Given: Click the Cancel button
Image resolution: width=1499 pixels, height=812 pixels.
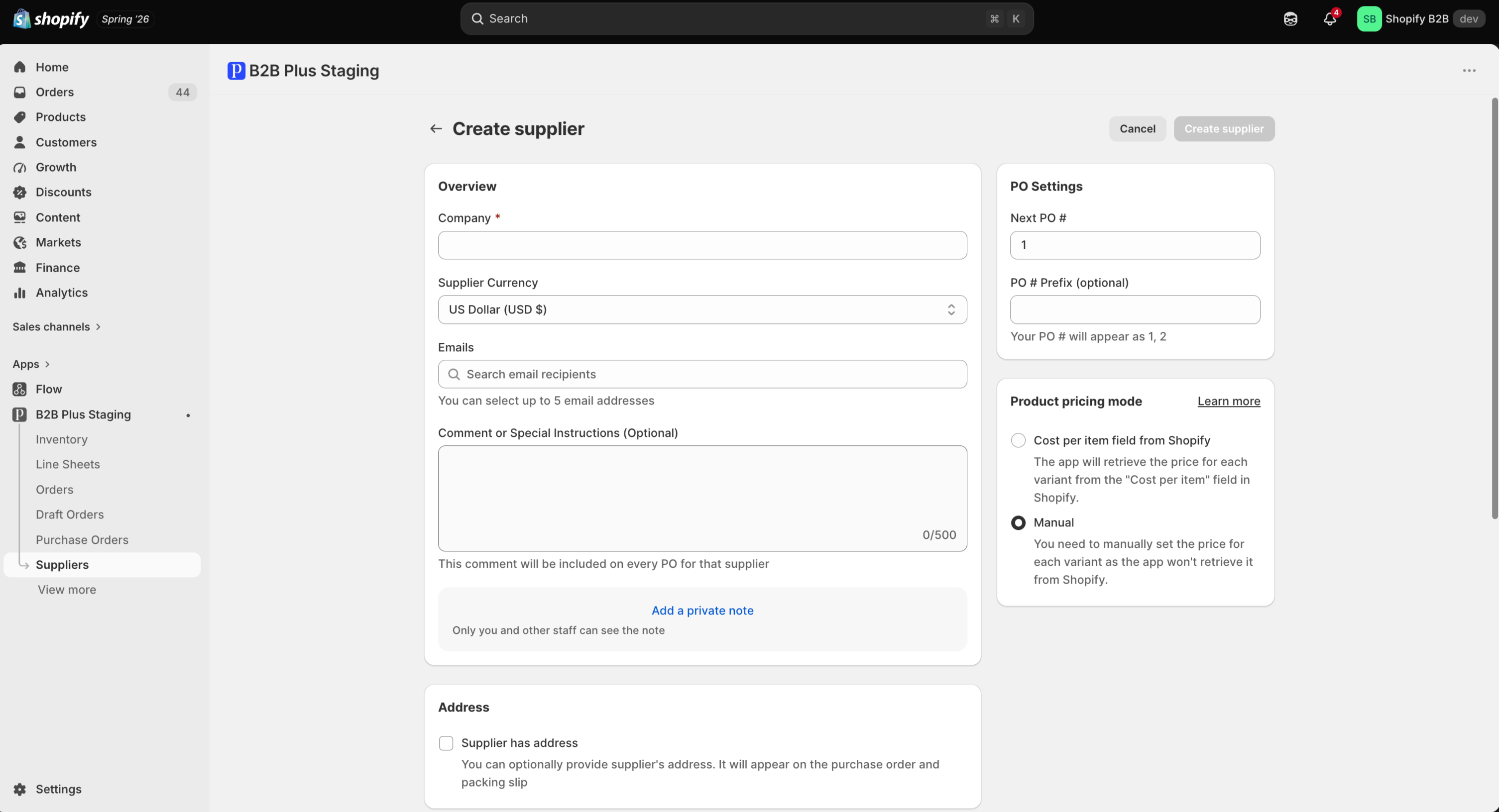Looking at the screenshot, I should [x=1137, y=128].
